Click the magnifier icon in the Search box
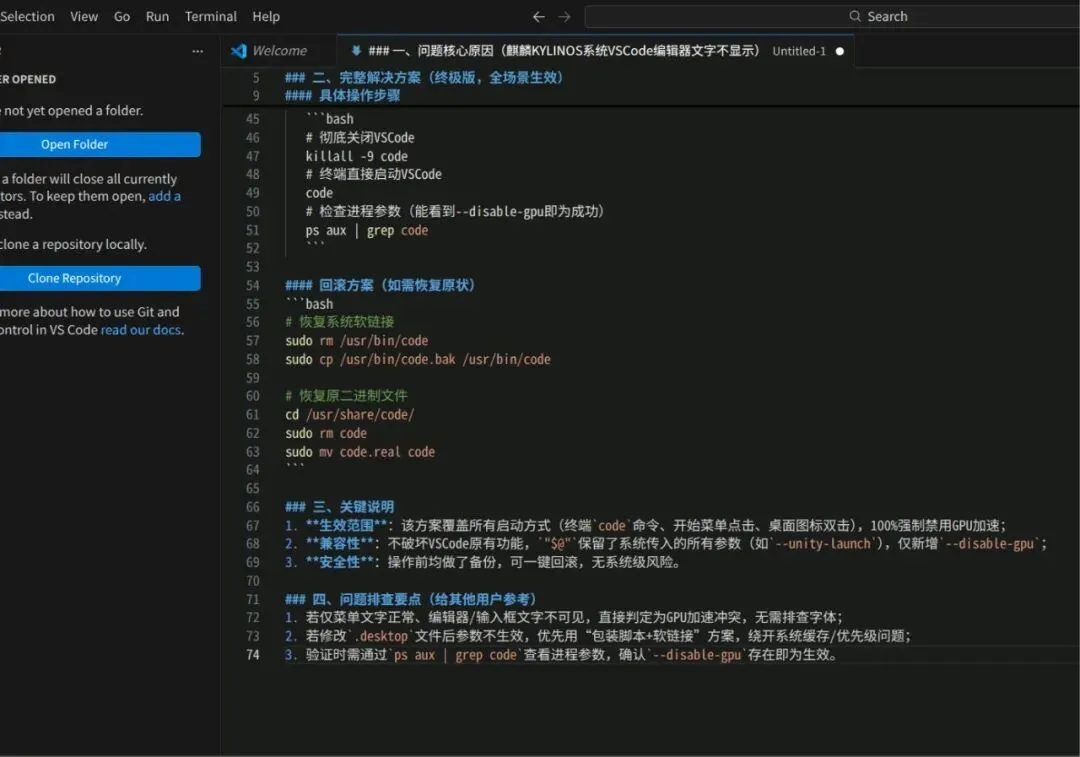1080x757 pixels. 855,16
